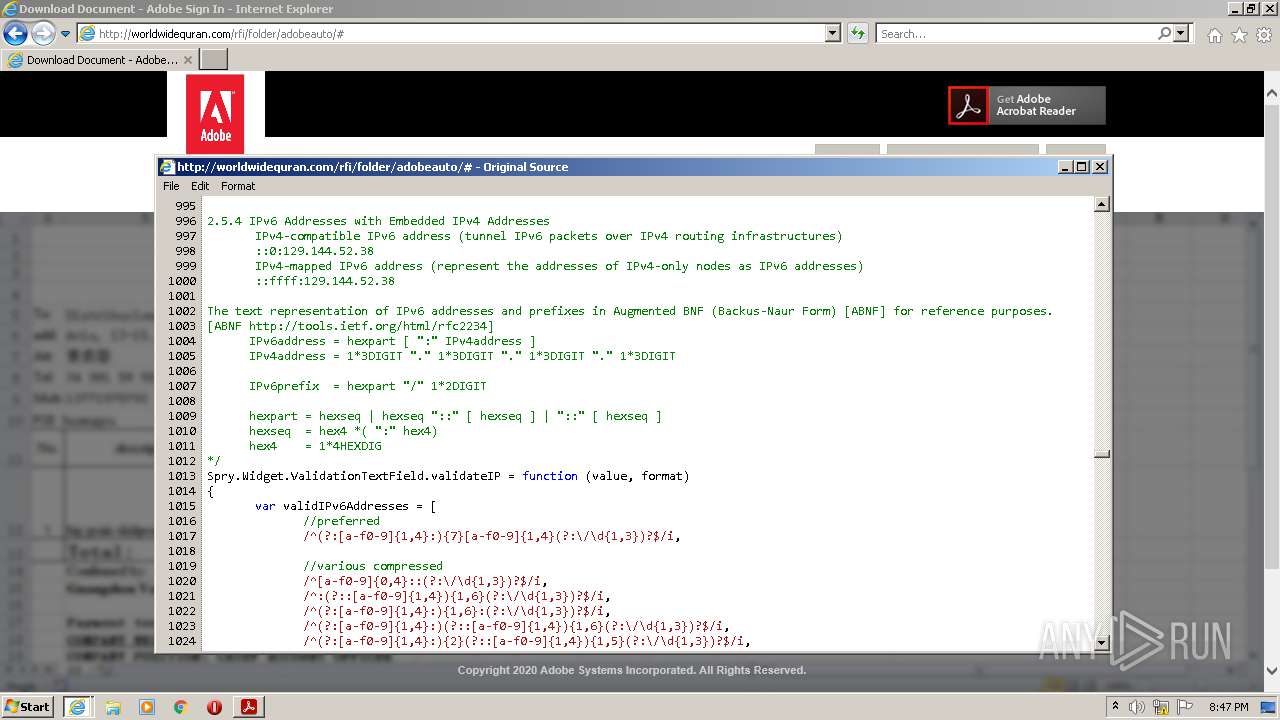Open the Favorites star icon
This screenshot has height=720, width=1280.
(1239, 35)
